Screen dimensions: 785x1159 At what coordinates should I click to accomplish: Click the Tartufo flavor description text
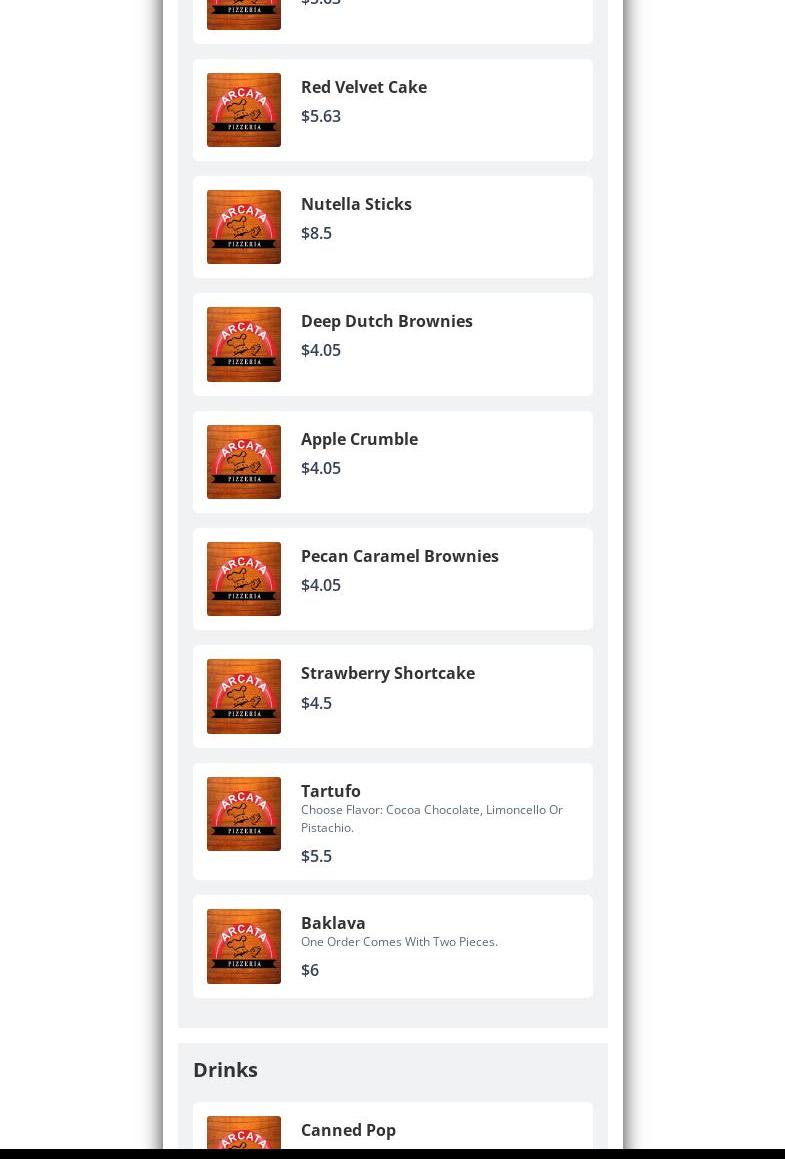432,818
